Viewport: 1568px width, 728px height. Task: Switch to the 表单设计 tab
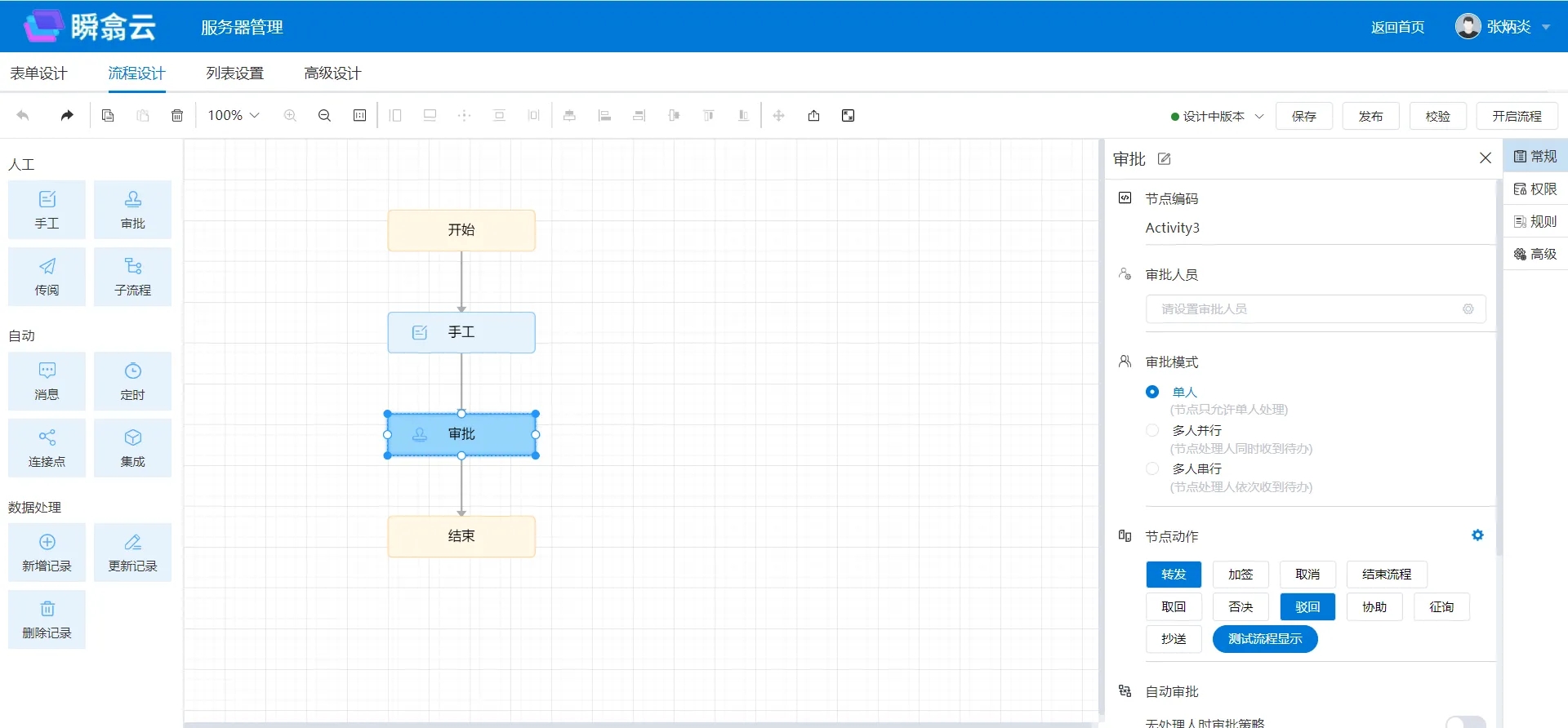pos(38,73)
